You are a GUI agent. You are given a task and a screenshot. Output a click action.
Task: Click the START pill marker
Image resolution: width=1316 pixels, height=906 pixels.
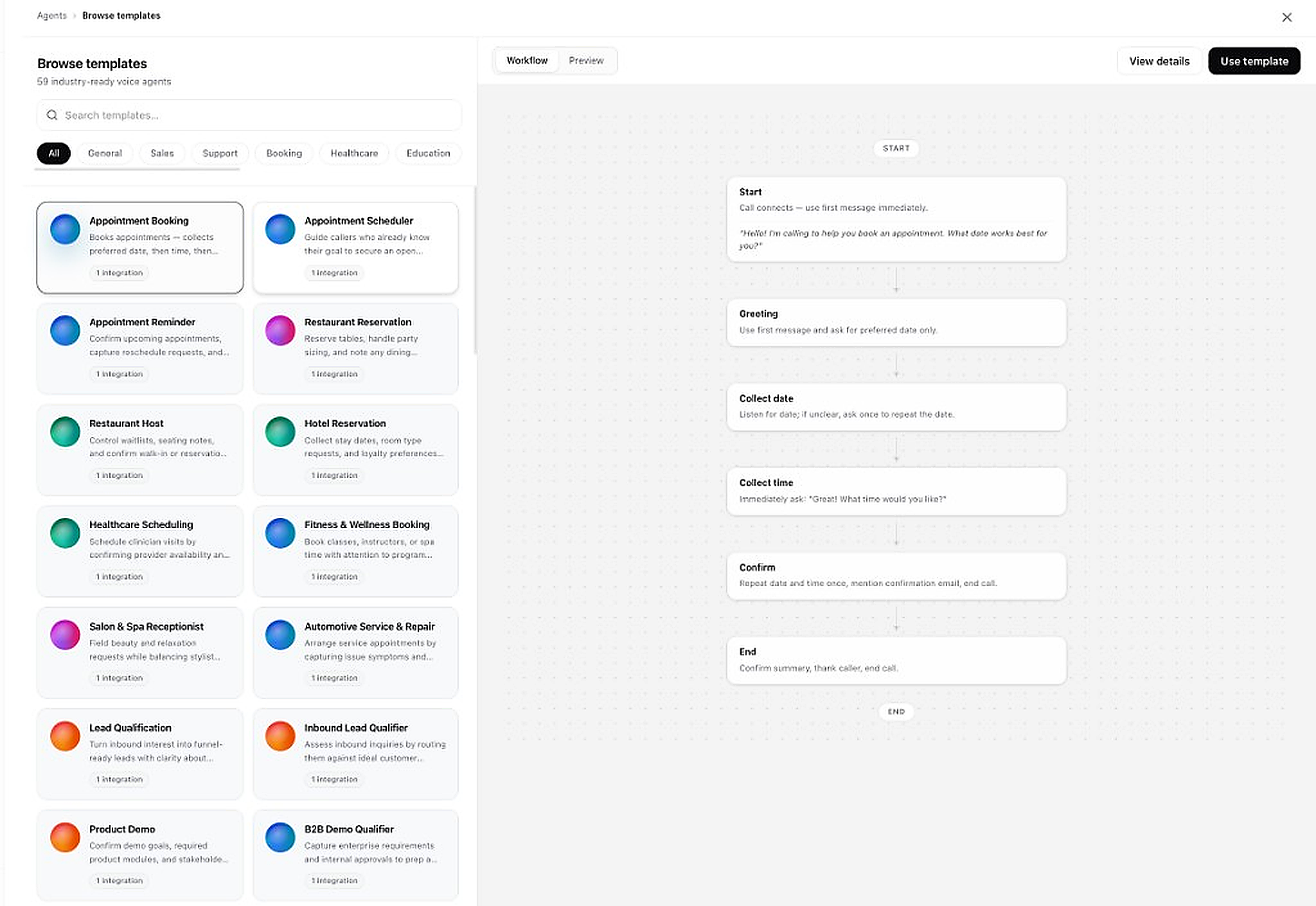pyautogui.click(x=896, y=148)
